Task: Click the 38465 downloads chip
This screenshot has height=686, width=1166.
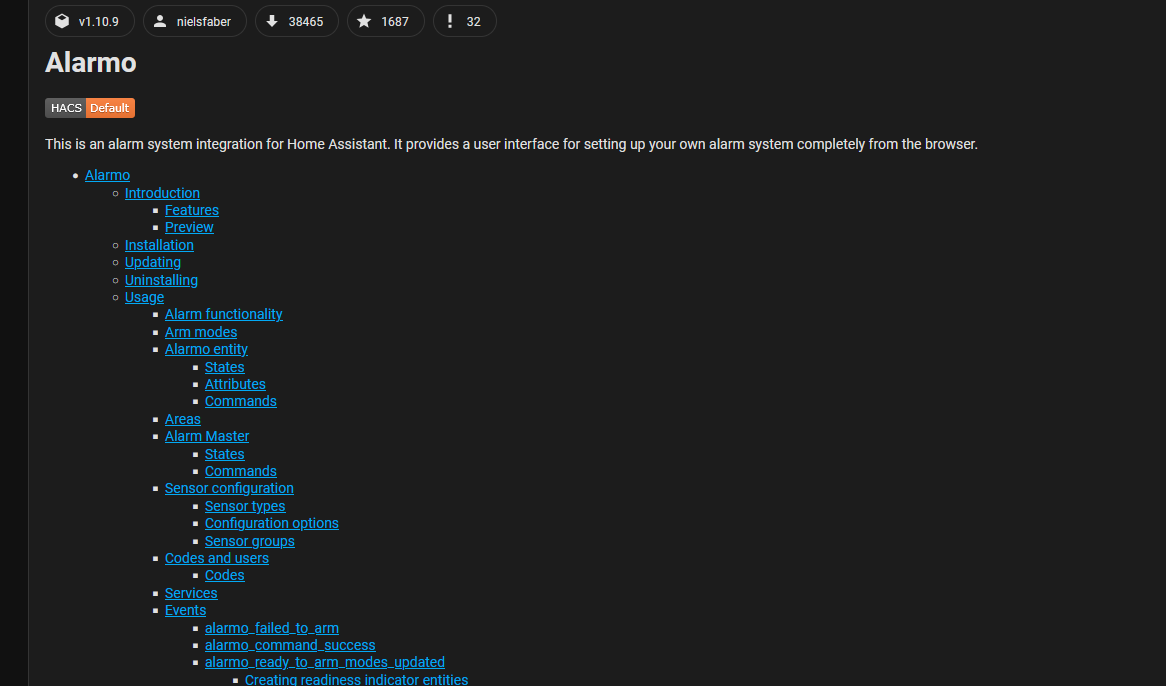Action: (297, 22)
